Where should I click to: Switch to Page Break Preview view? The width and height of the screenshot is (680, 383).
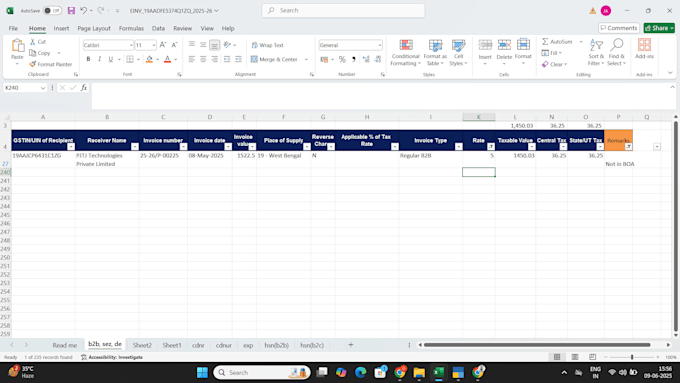click(x=592, y=357)
